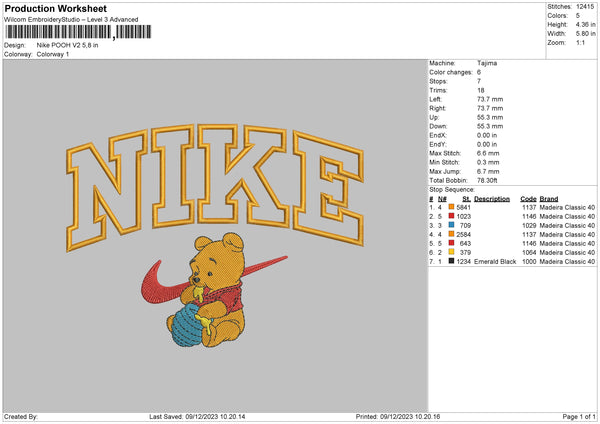The height and width of the screenshot is (424, 600).
Task: Click the Min Stitch value 0.3 mm
Action: tap(488, 162)
